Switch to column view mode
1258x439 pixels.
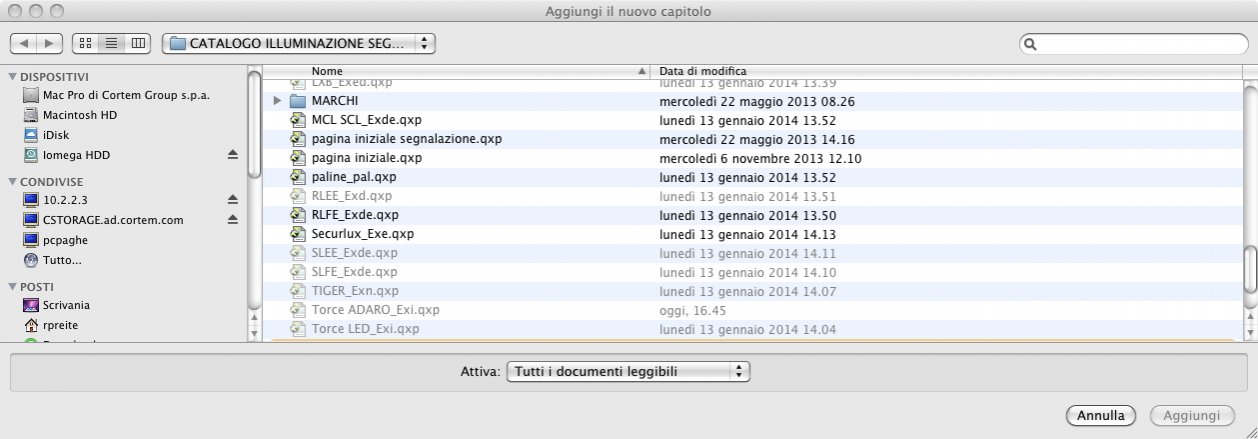138,44
